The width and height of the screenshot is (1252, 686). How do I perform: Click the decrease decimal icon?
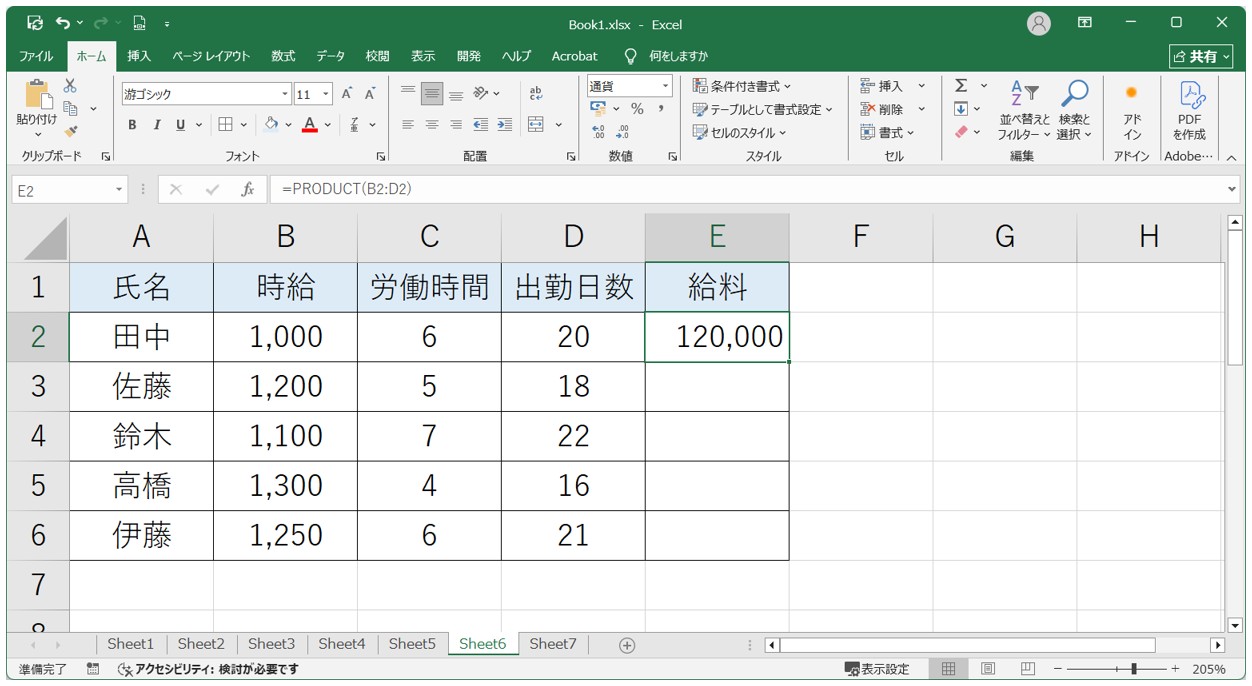coord(623,132)
